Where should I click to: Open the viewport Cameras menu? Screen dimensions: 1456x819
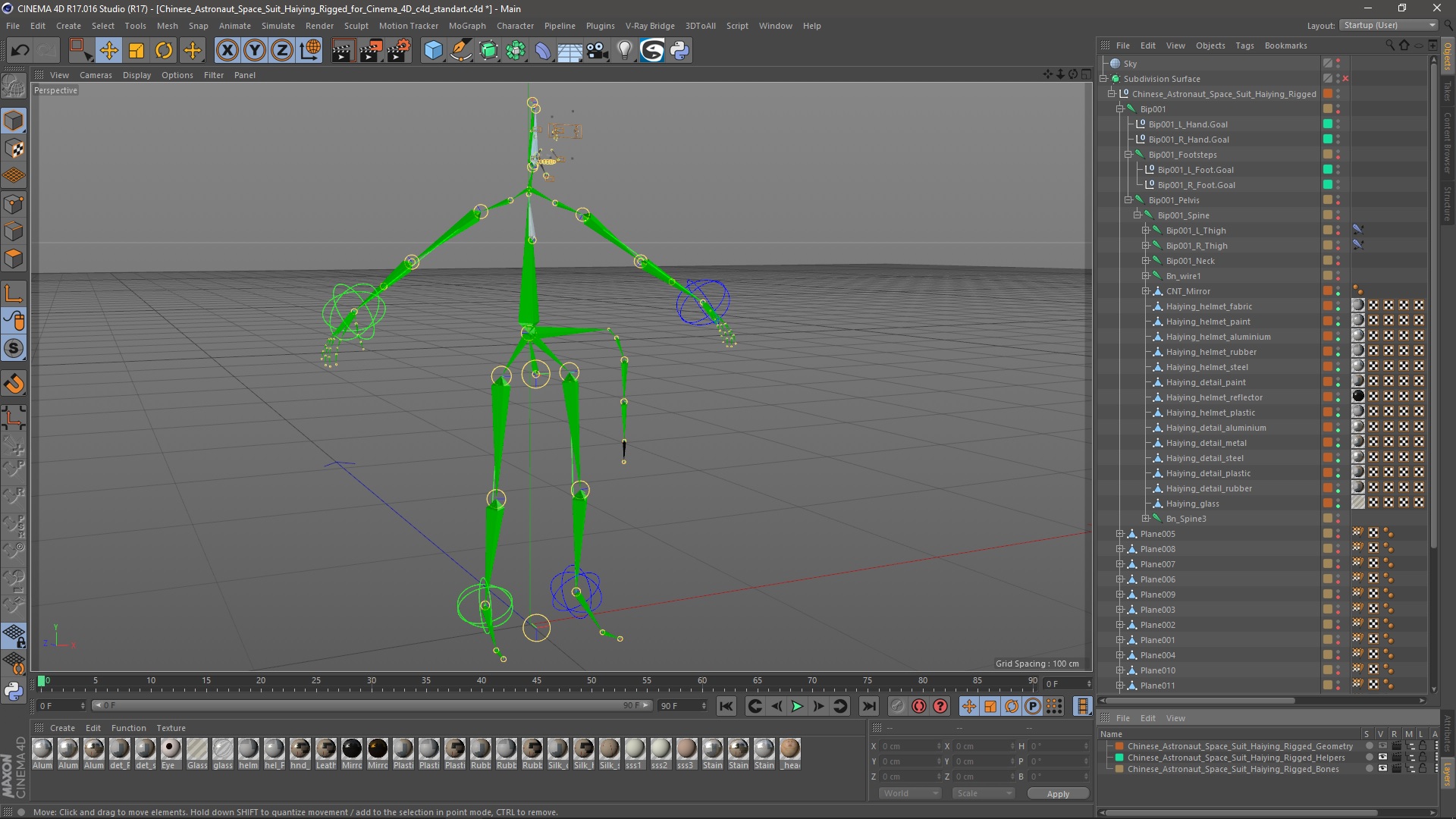coord(96,75)
